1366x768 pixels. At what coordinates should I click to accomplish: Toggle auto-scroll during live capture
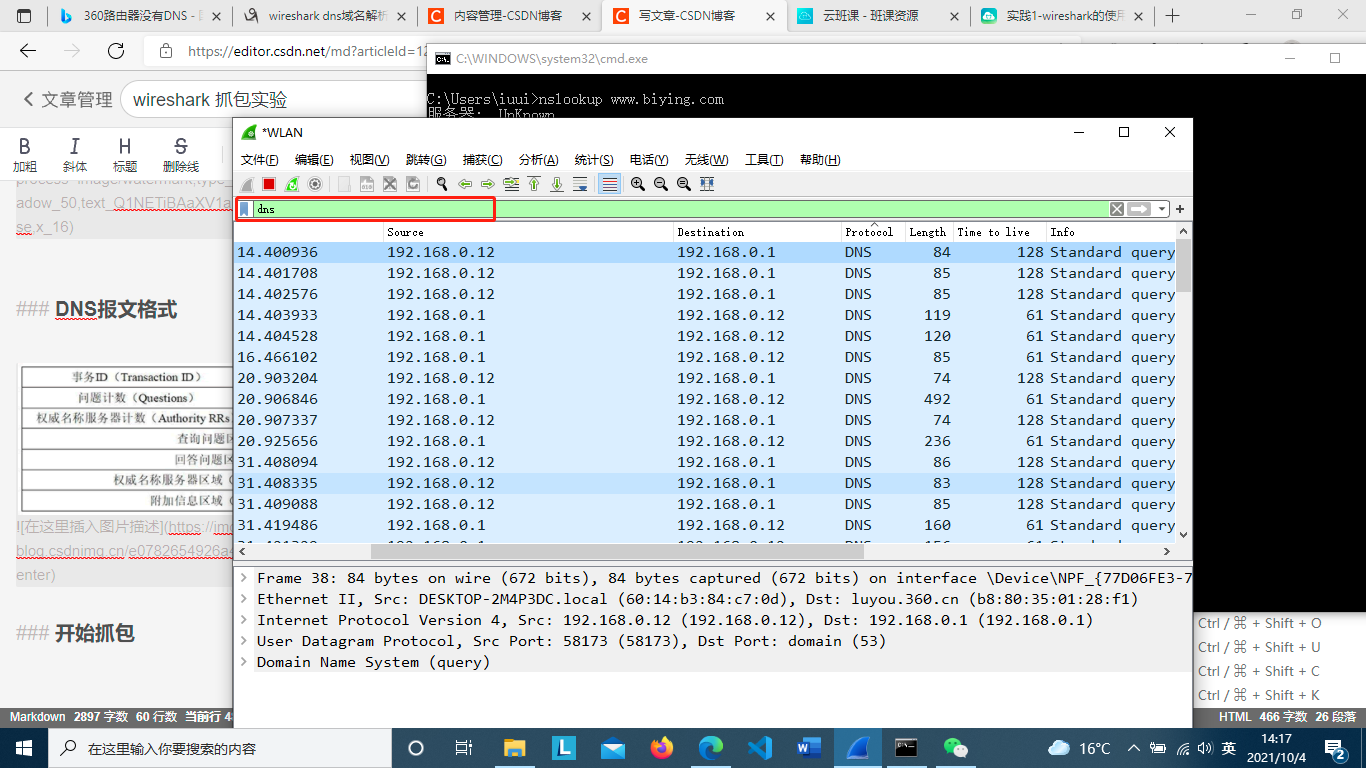pyautogui.click(x=580, y=184)
